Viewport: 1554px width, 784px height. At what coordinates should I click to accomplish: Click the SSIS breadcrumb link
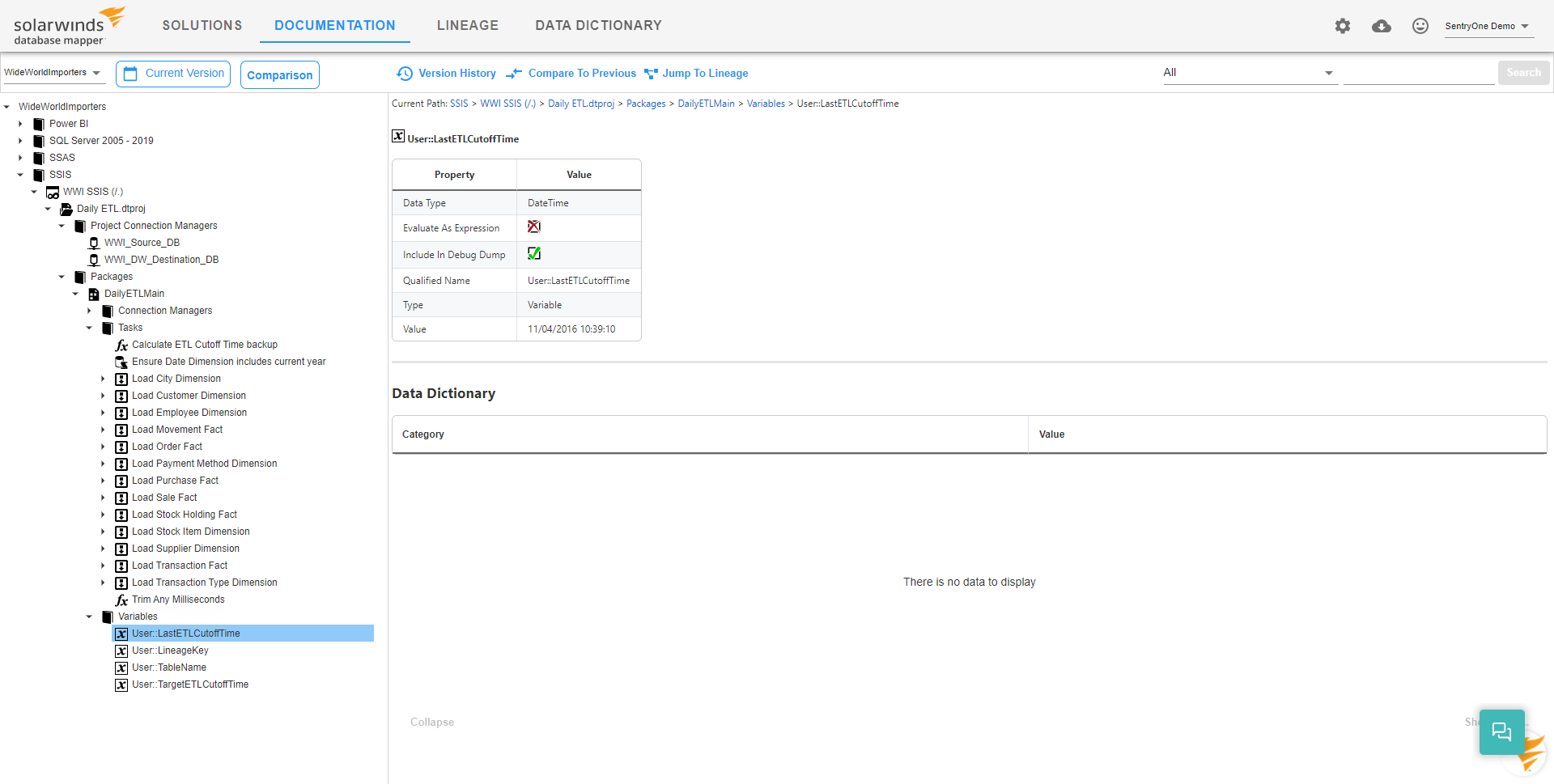[x=459, y=104]
